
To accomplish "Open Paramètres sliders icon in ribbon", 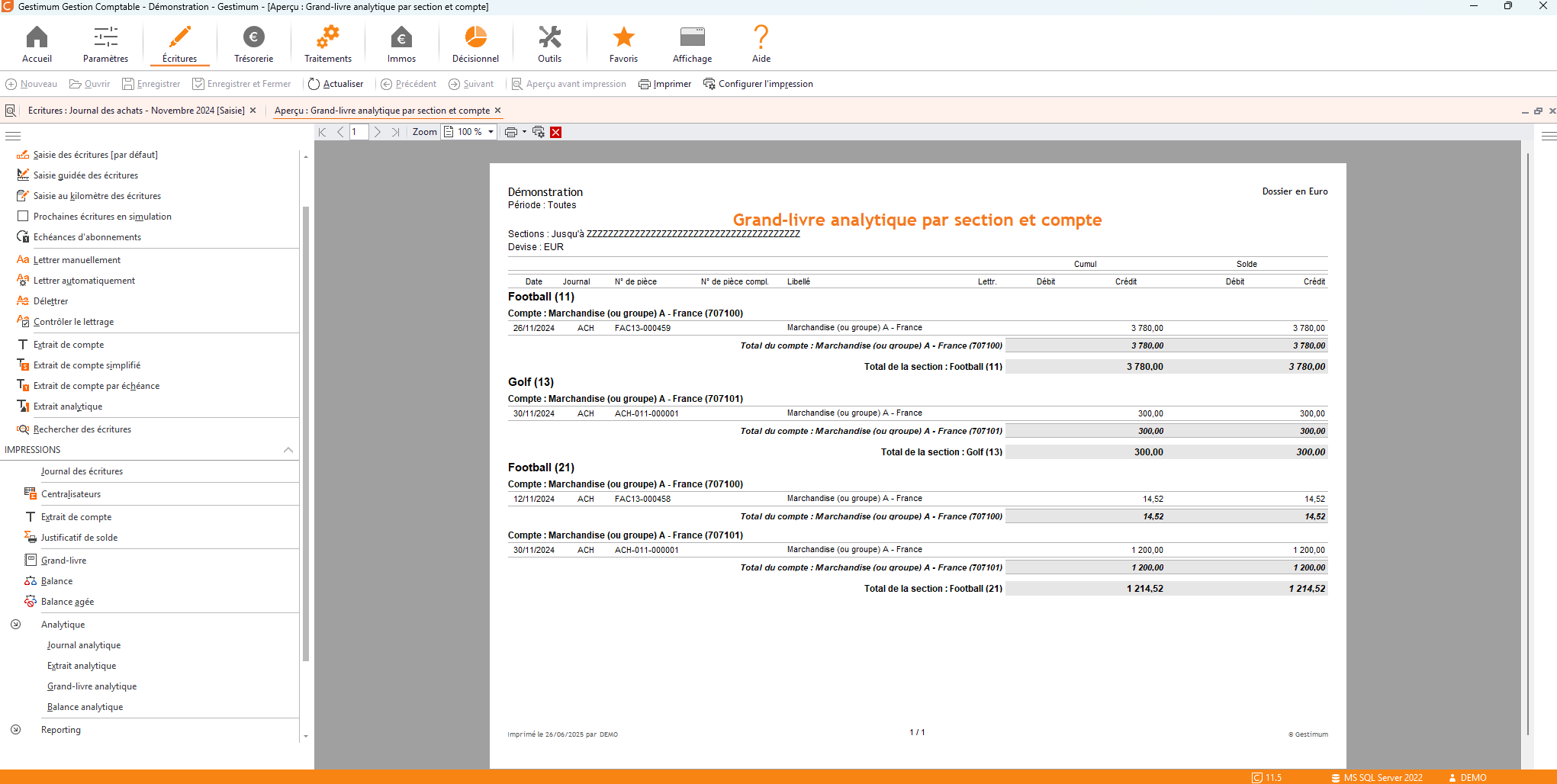I will tap(105, 44).
